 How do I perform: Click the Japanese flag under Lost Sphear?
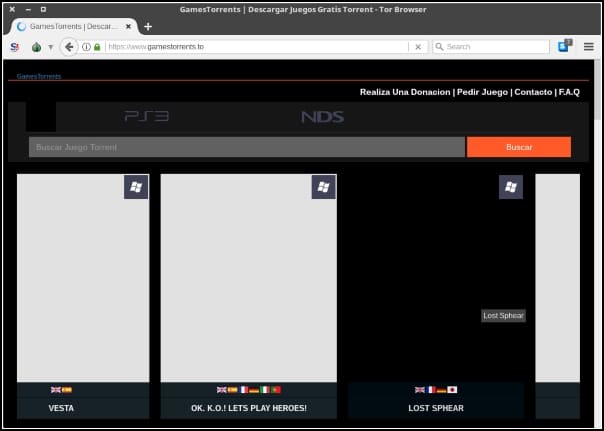pos(452,390)
